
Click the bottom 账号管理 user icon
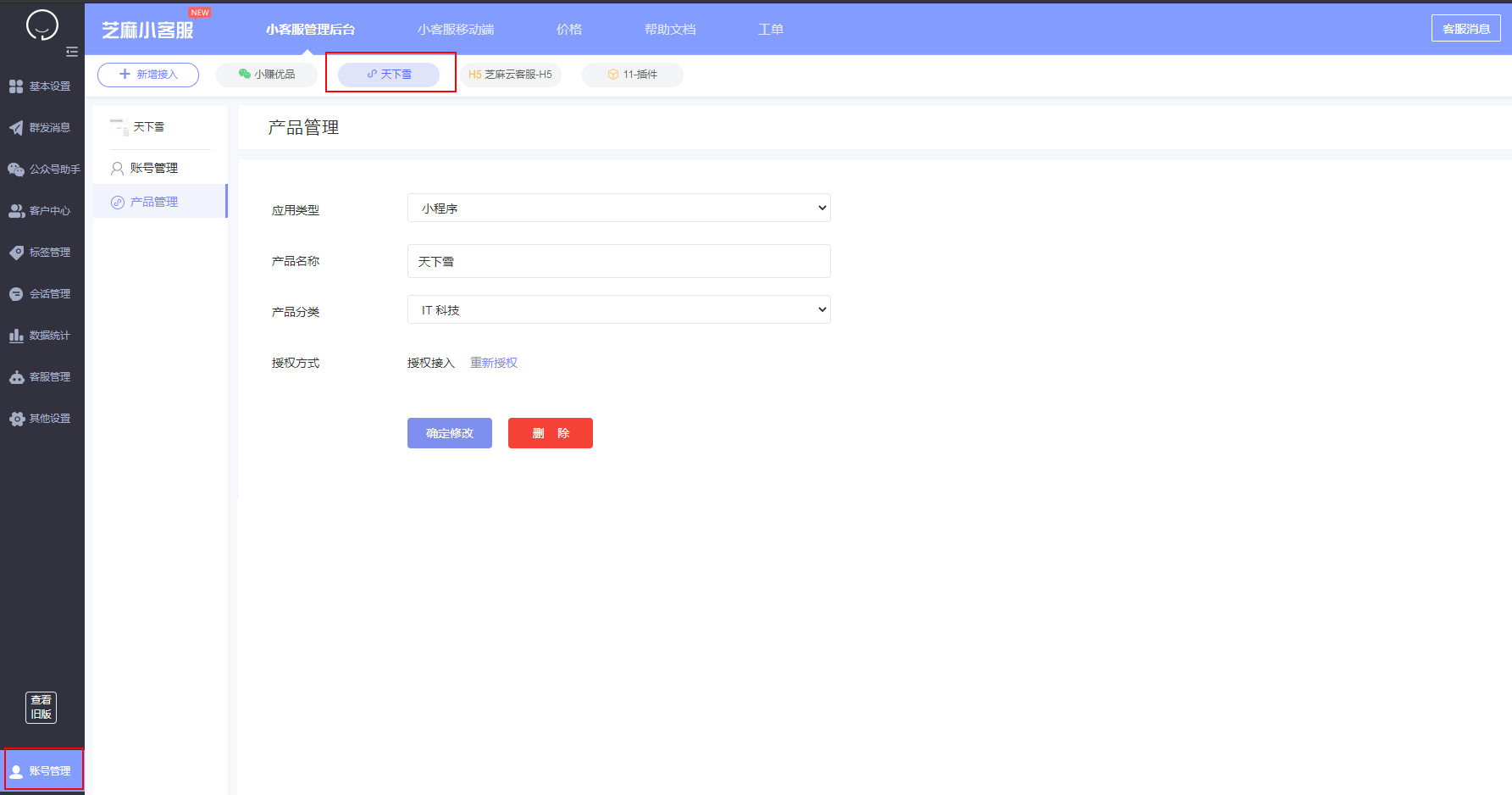tap(16, 771)
